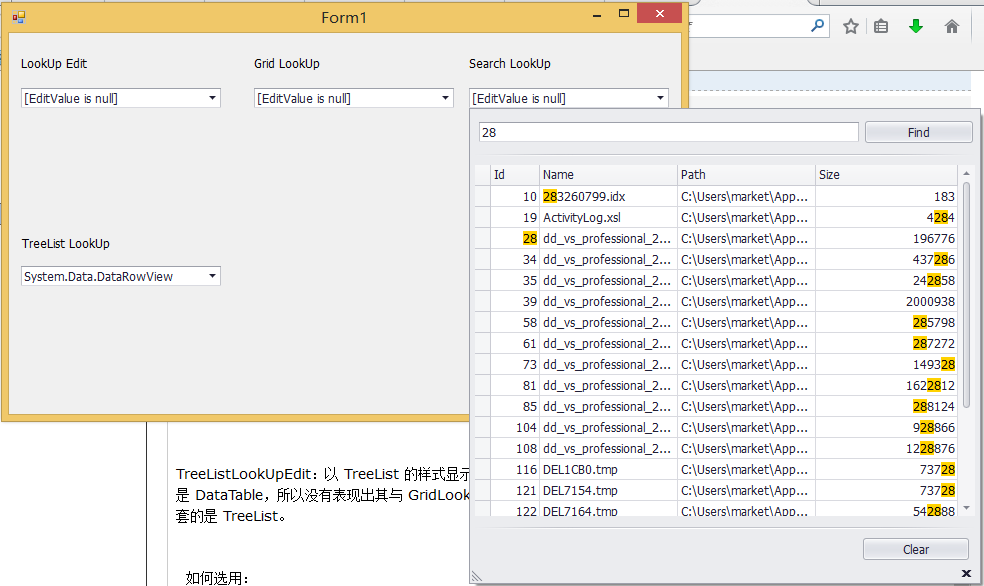Select the ActivityLog.xsl row

click(650, 217)
